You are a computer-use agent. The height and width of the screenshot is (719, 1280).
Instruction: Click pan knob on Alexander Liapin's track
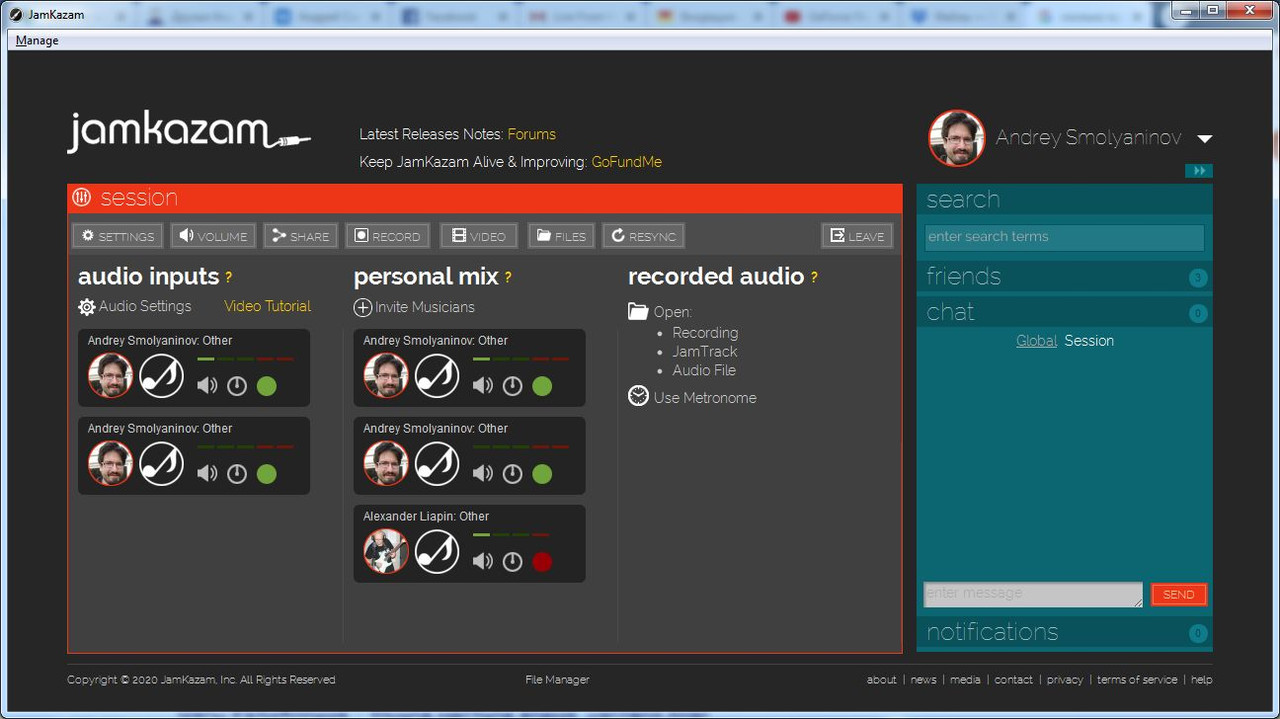point(513,562)
